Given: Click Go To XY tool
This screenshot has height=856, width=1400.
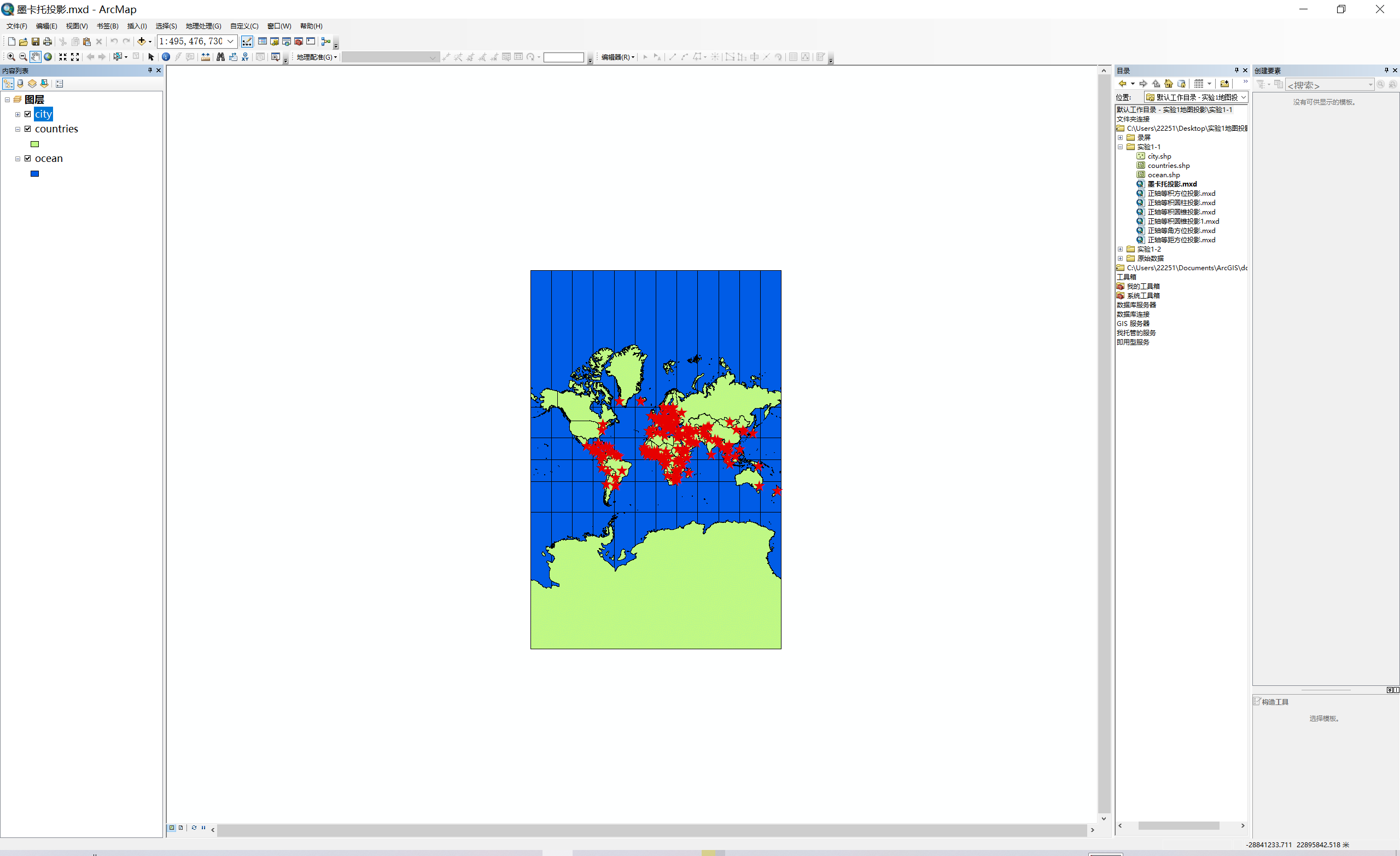Looking at the screenshot, I should coord(245,57).
